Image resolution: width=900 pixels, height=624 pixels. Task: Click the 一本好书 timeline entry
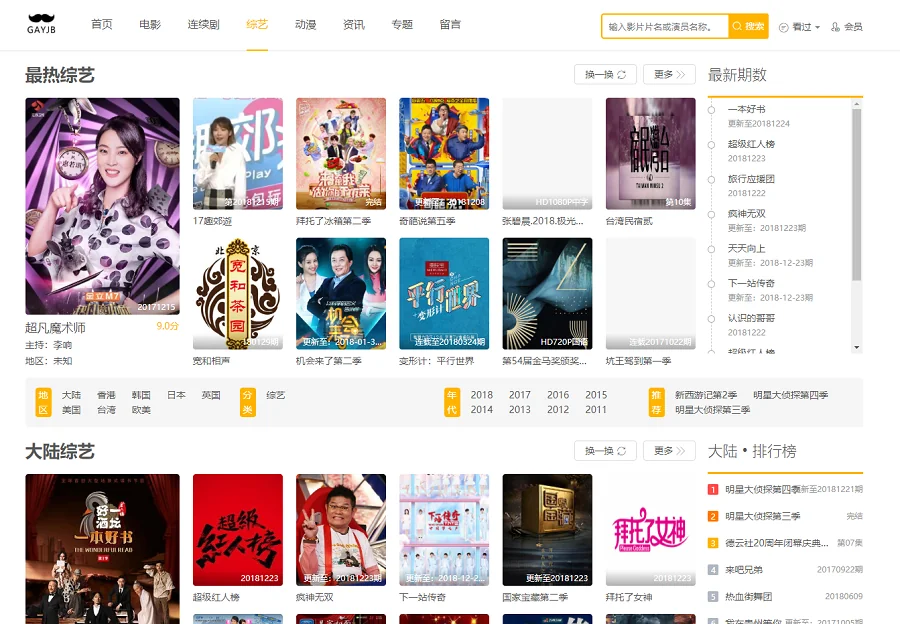coord(746,109)
